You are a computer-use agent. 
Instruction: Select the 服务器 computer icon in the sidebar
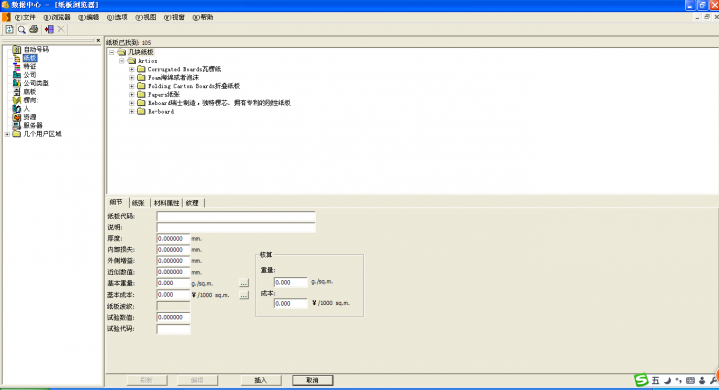(x=17, y=125)
